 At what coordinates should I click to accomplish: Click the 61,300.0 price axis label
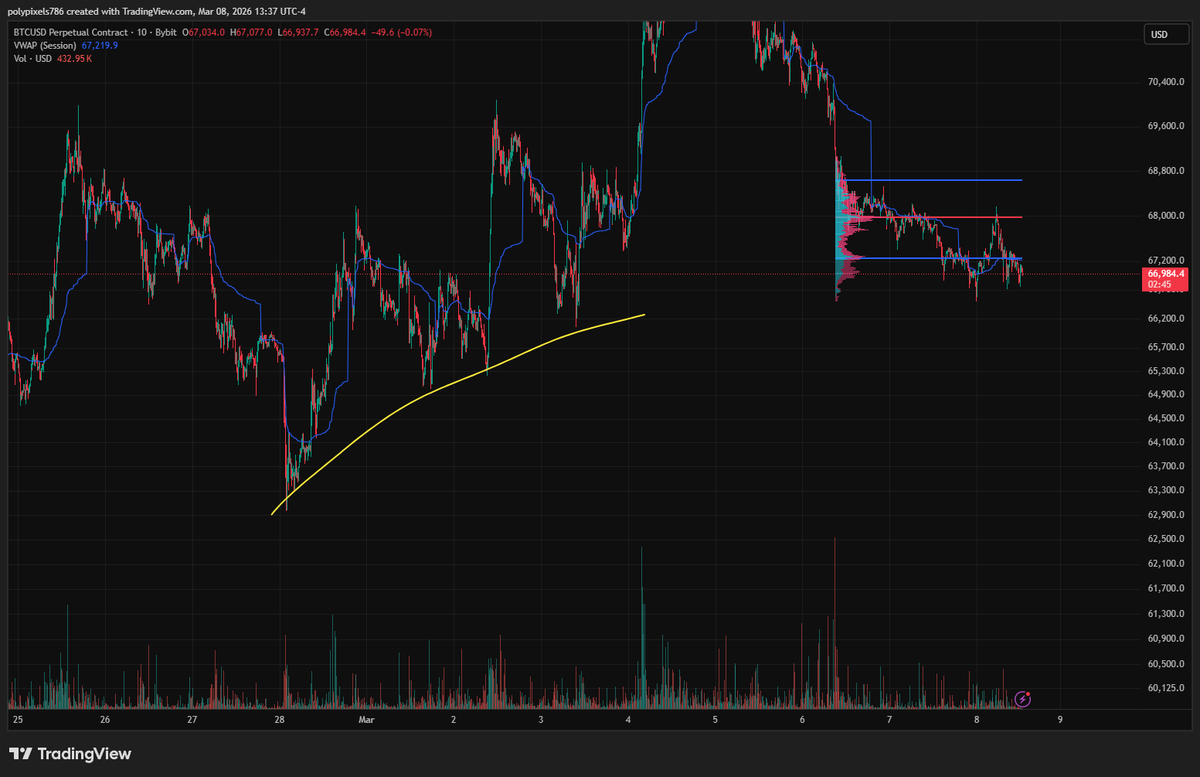[1166, 614]
